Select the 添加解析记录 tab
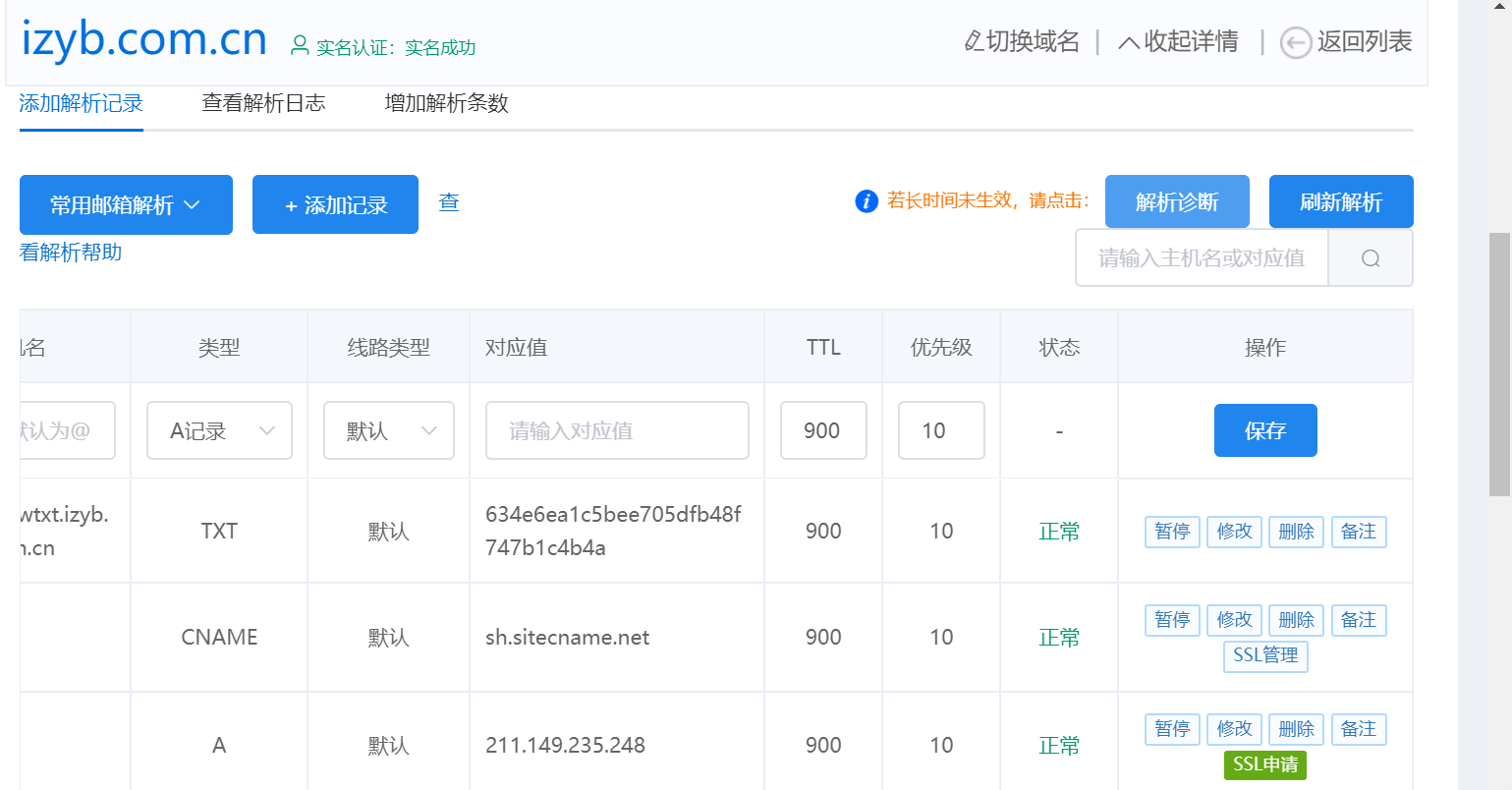The width and height of the screenshot is (1512, 790). pos(81,103)
